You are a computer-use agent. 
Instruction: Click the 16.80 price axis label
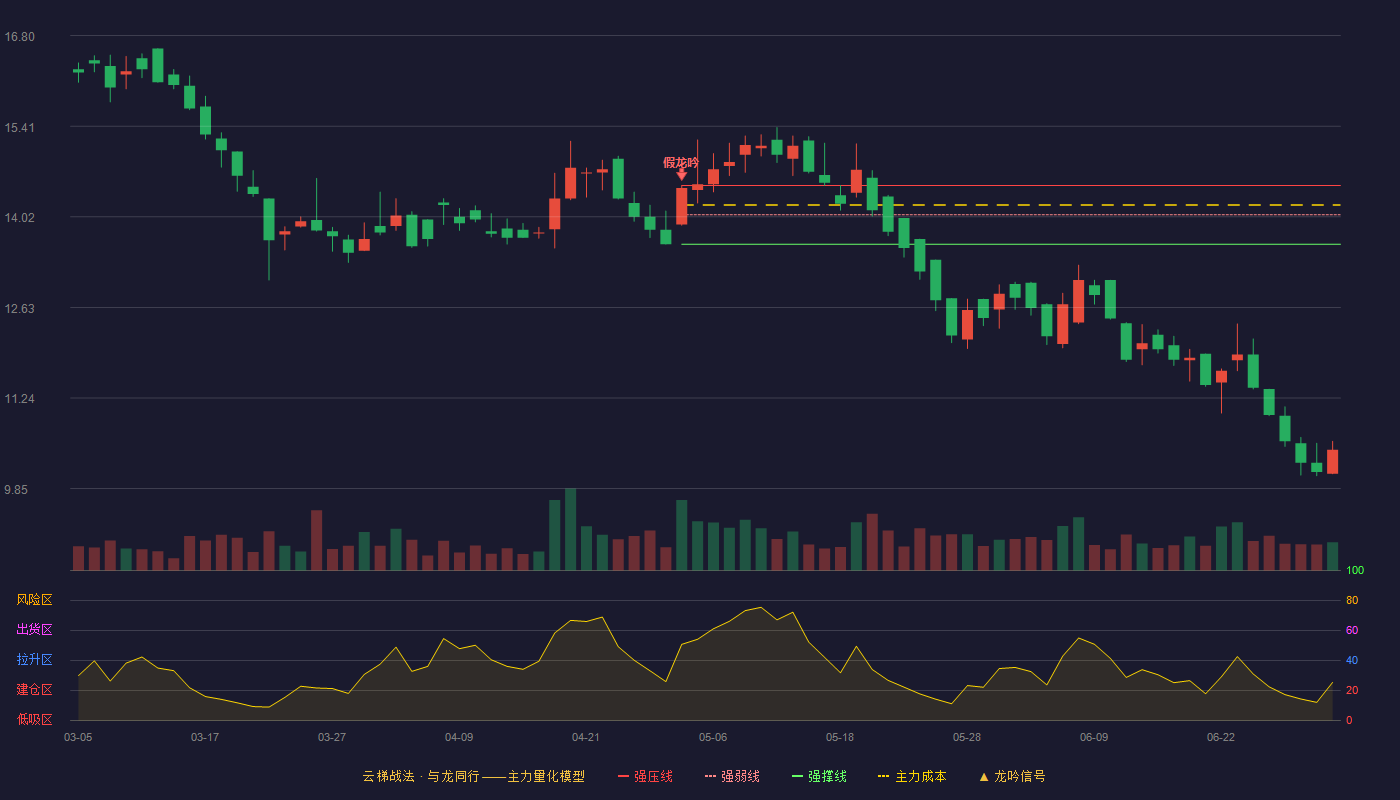tap(19, 37)
